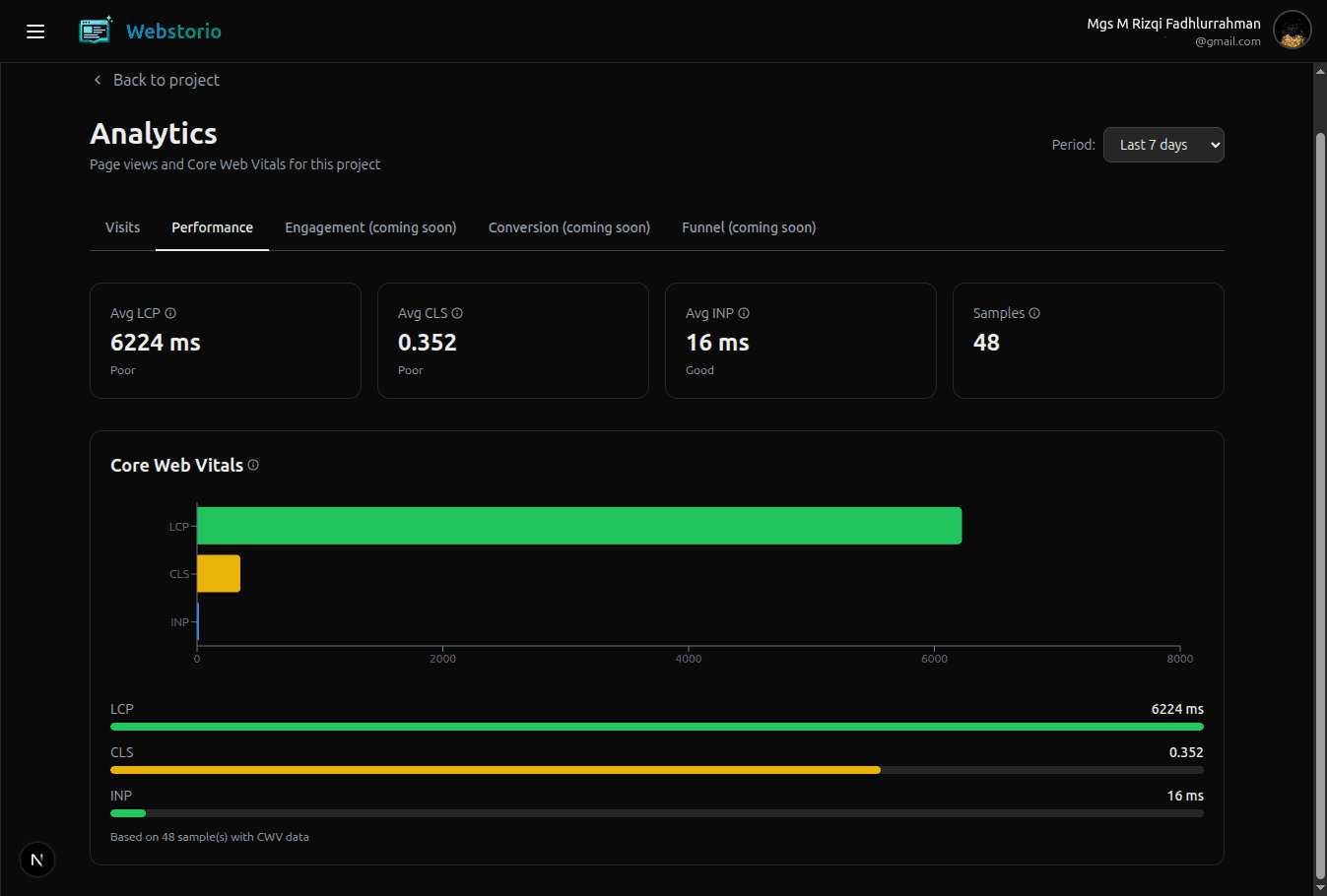Click the 48 Samples value

pyautogui.click(x=986, y=343)
